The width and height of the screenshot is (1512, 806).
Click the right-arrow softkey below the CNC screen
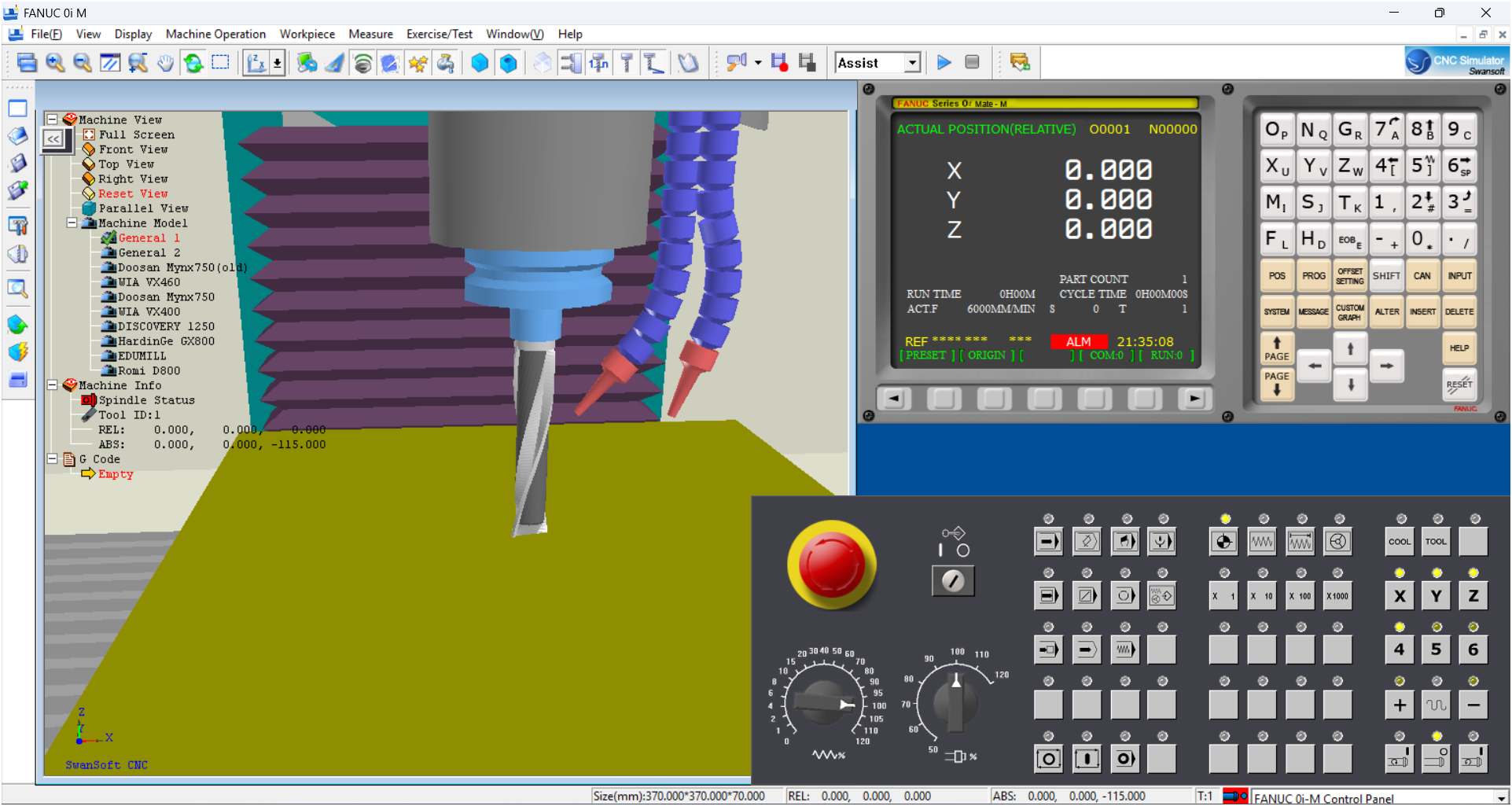[x=1194, y=399]
